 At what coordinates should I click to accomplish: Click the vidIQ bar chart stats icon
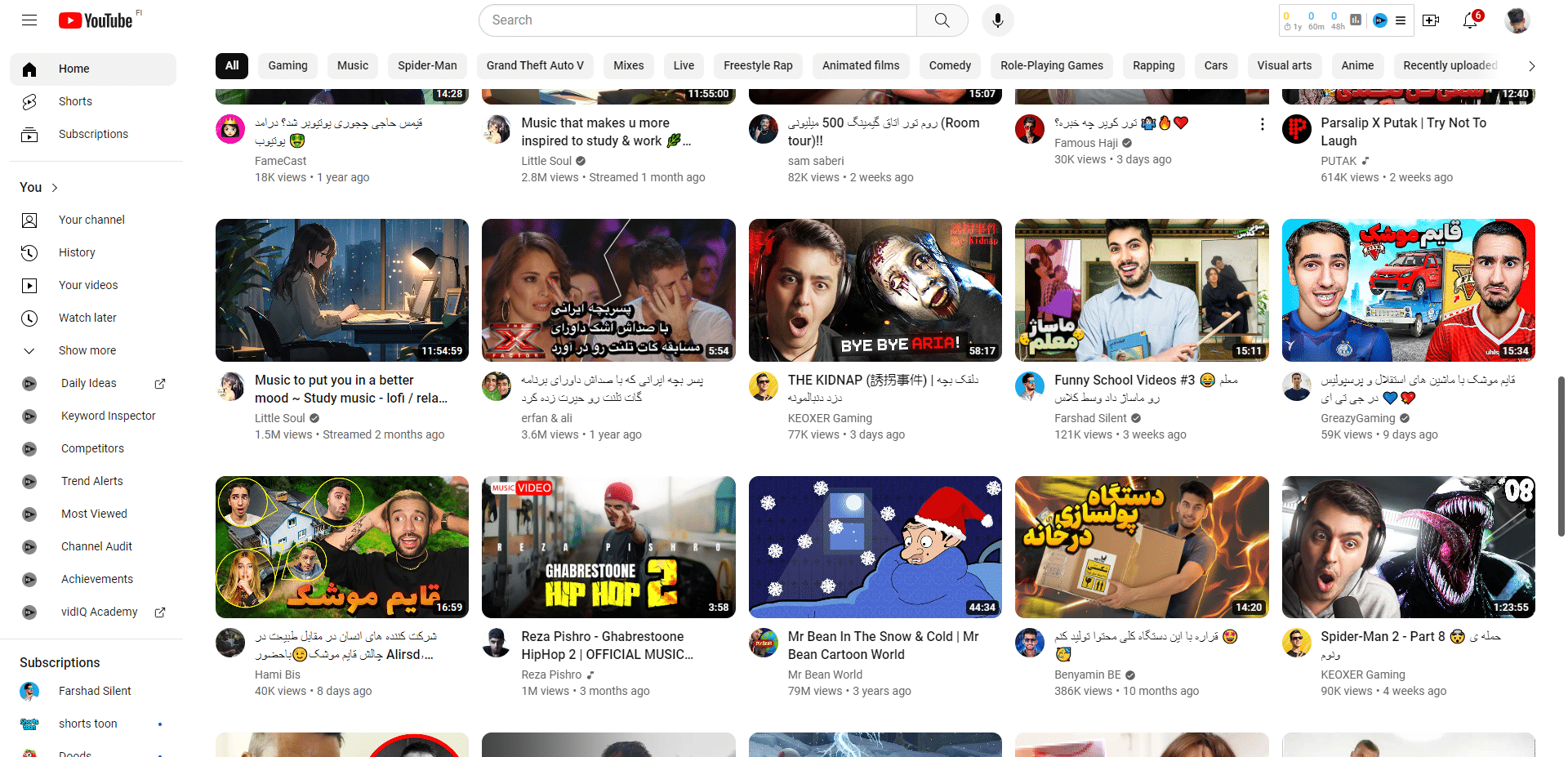click(1356, 20)
